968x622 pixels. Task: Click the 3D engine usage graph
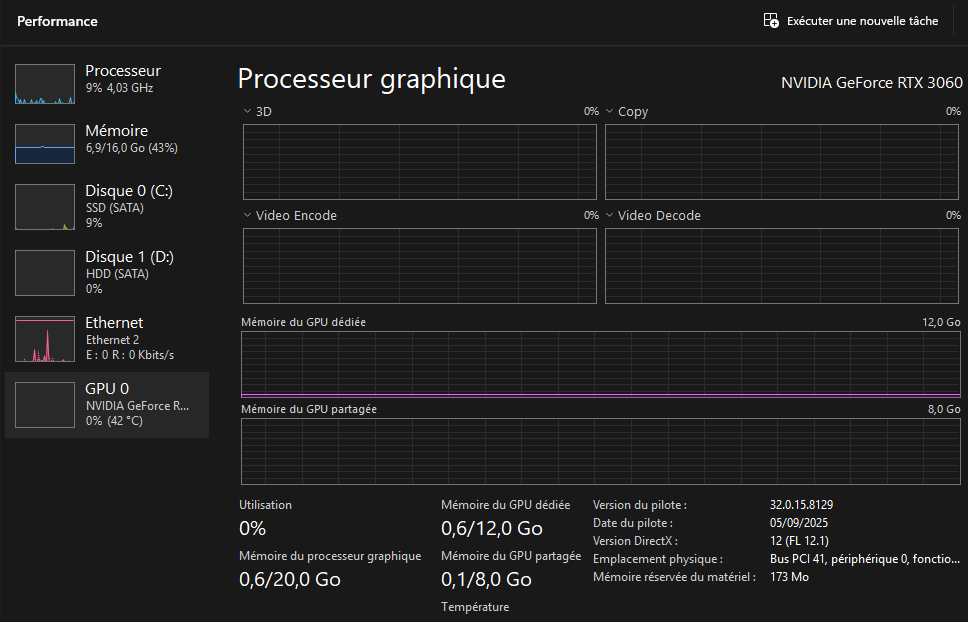(420, 162)
